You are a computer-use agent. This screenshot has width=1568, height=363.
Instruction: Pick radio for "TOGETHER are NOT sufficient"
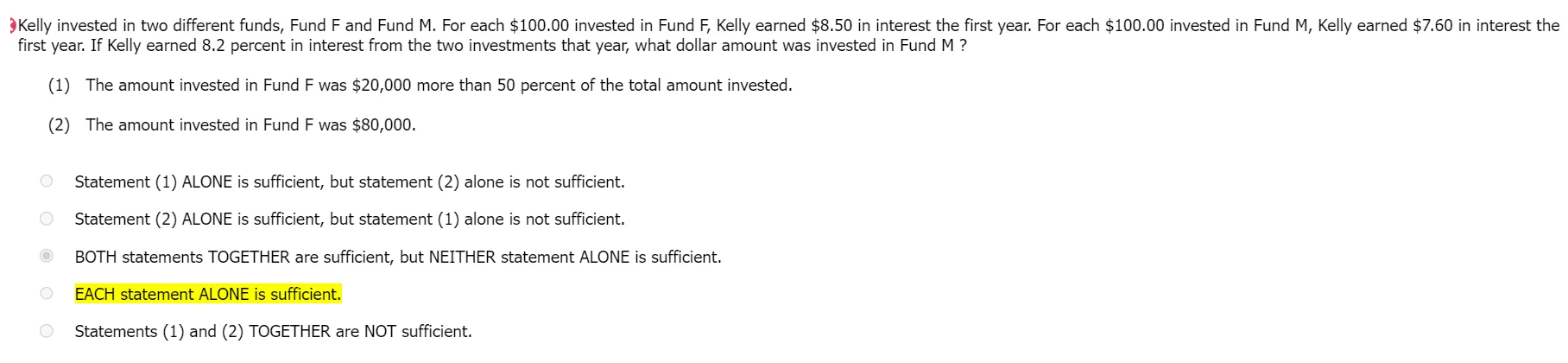(x=47, y=331)
